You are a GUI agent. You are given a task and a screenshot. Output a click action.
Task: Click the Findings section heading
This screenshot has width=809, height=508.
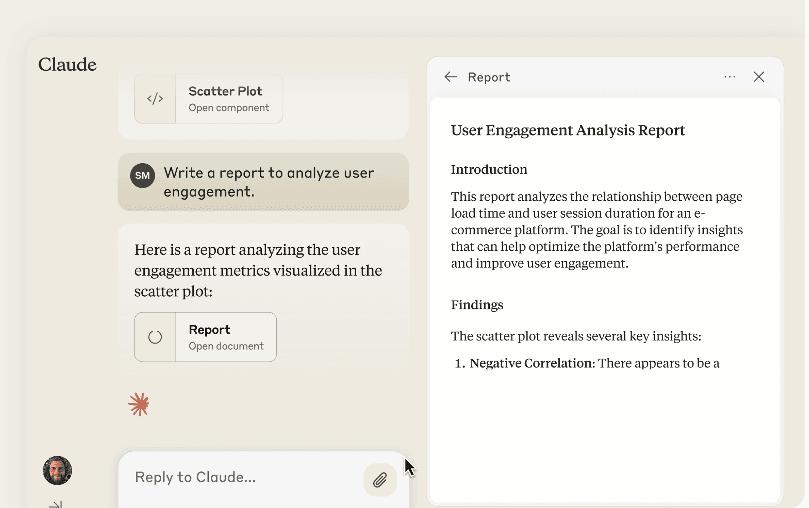click(477, 305)
